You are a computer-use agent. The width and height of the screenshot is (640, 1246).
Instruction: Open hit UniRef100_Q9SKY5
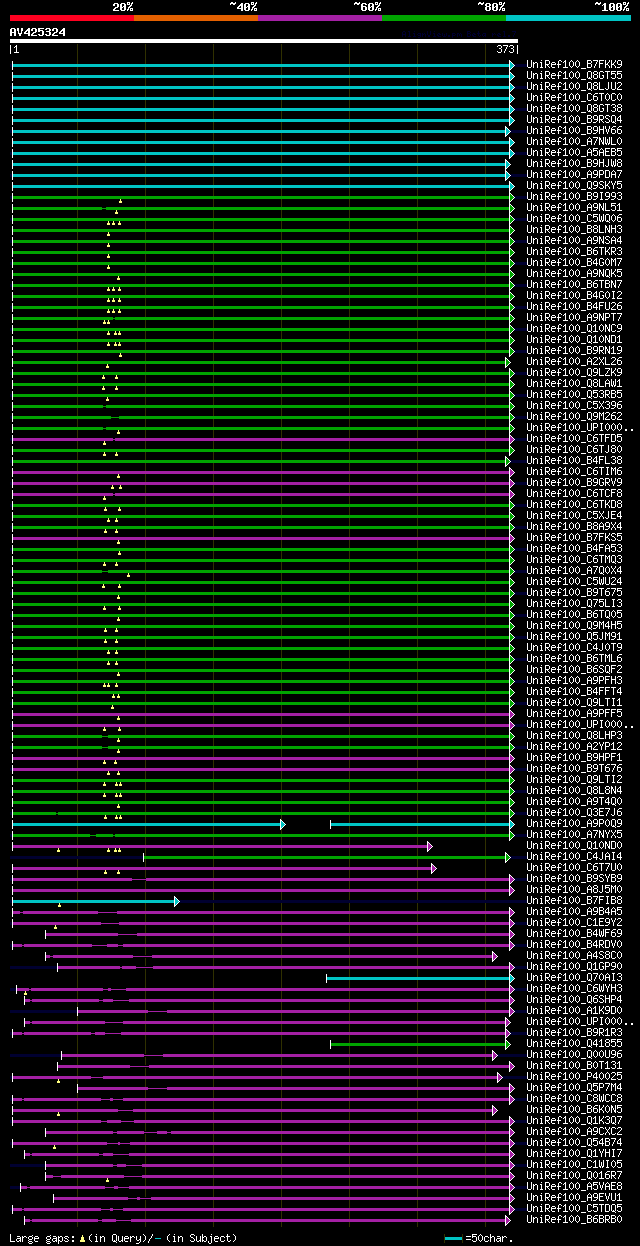tap(574, 186)
